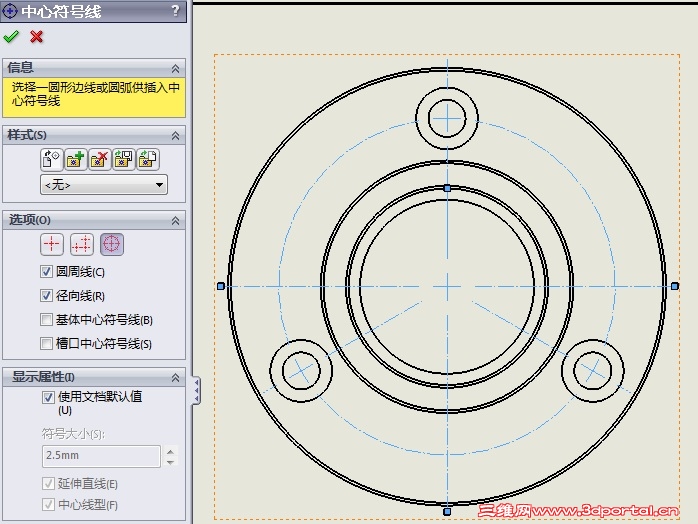The width and height of the screenshot is (698, 524).
Task: Confirm with the green checkmark OK
Action: coord(11,37)
